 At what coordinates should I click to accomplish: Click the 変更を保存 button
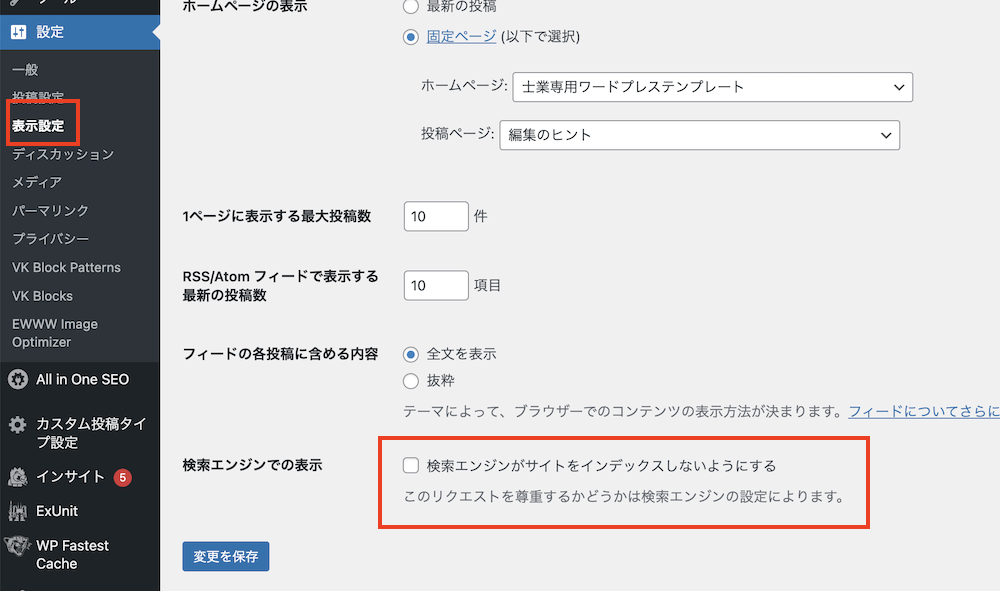(226, 556)
